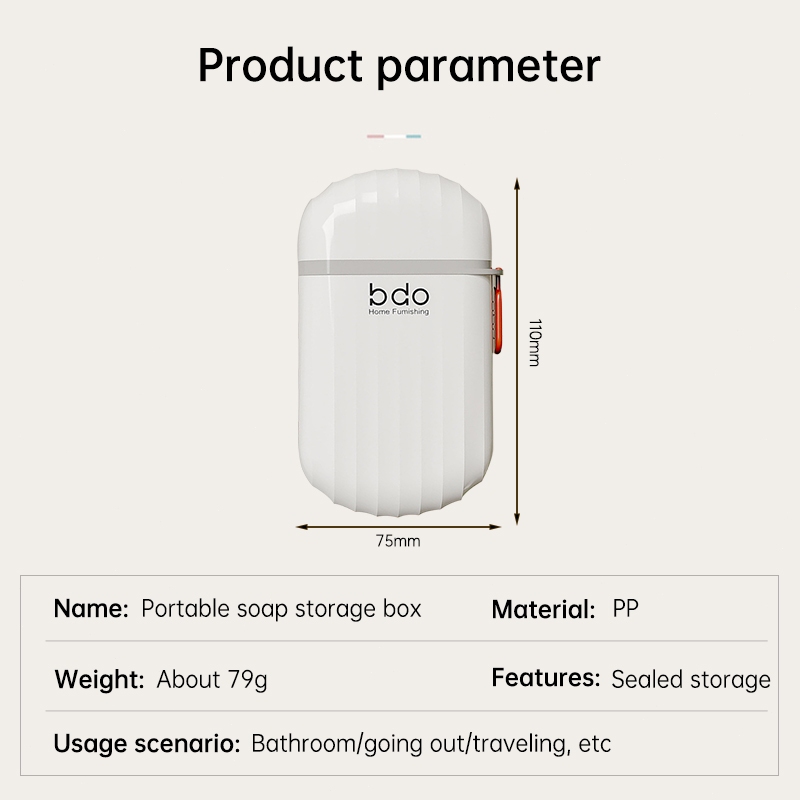Screen dimensions: 800x800
Task: Click Portable soap storage box name text
Action: pyautogui.click(x=281, y=609)
